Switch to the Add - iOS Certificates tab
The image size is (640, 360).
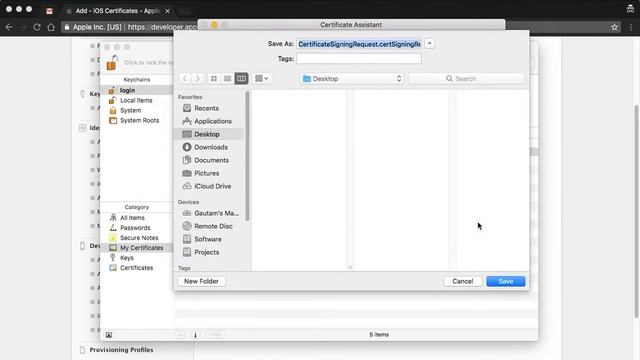(118, 11)
